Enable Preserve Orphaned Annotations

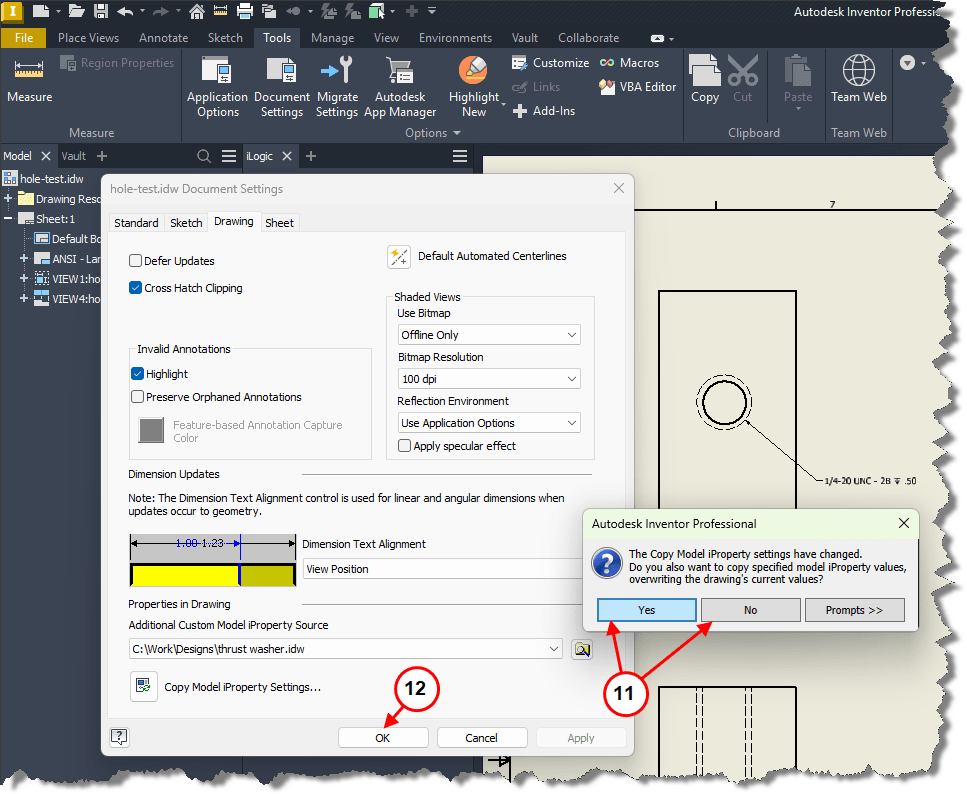(138, 397)
